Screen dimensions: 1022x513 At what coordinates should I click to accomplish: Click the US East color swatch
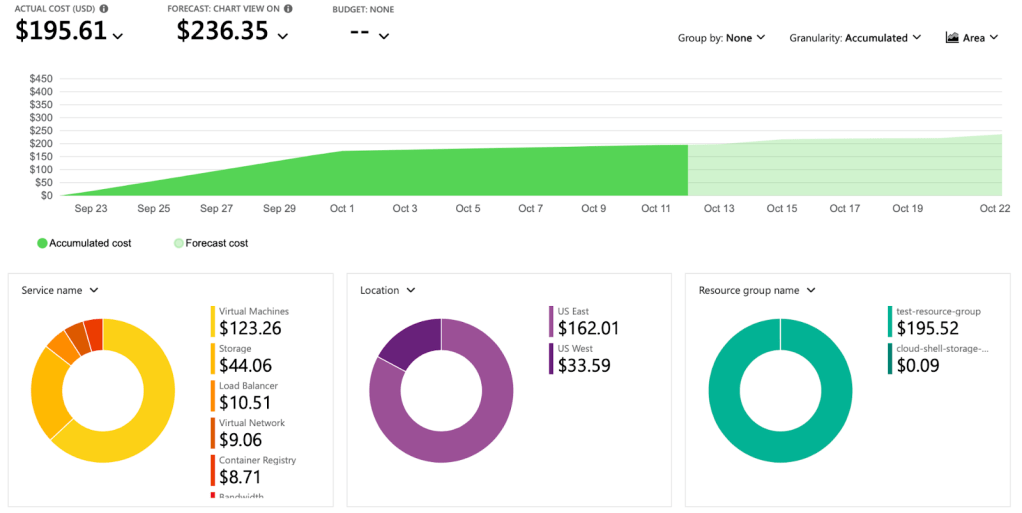click(551, 322)
